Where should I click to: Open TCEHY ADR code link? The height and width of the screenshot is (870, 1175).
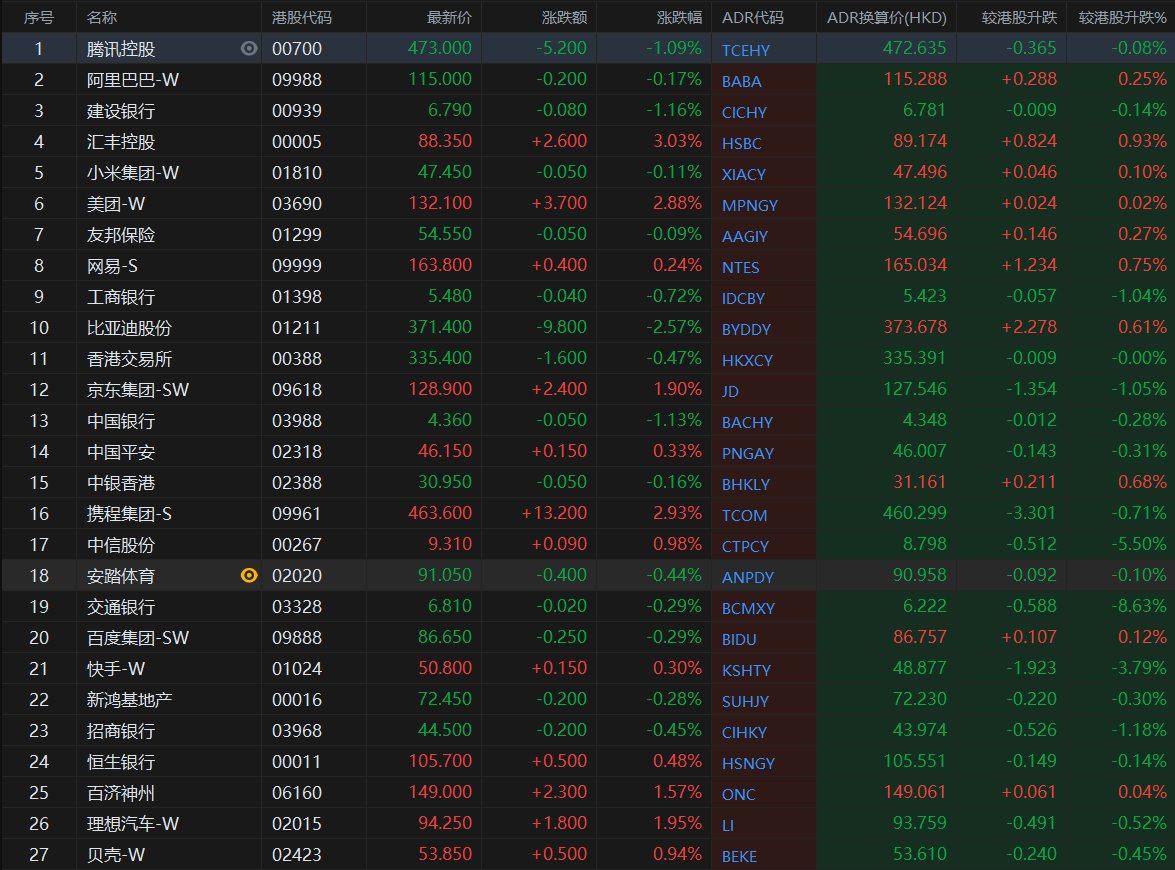tap(746, 50)
